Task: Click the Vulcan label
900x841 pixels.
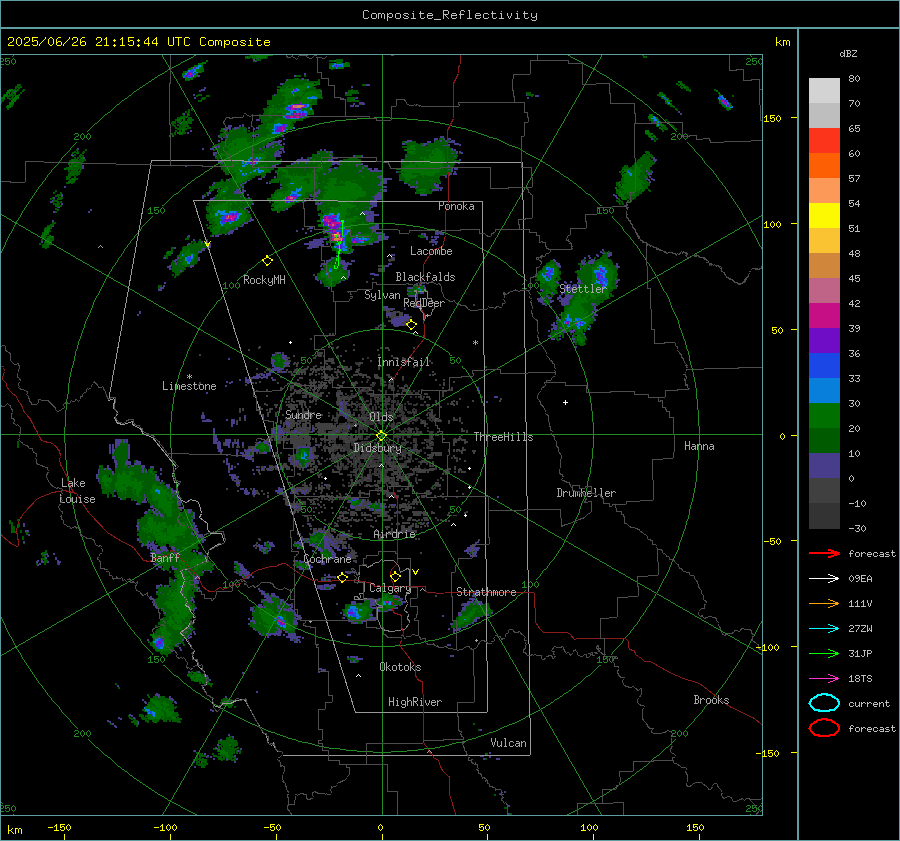Action: pyautogui.click(x=508, y=743)
